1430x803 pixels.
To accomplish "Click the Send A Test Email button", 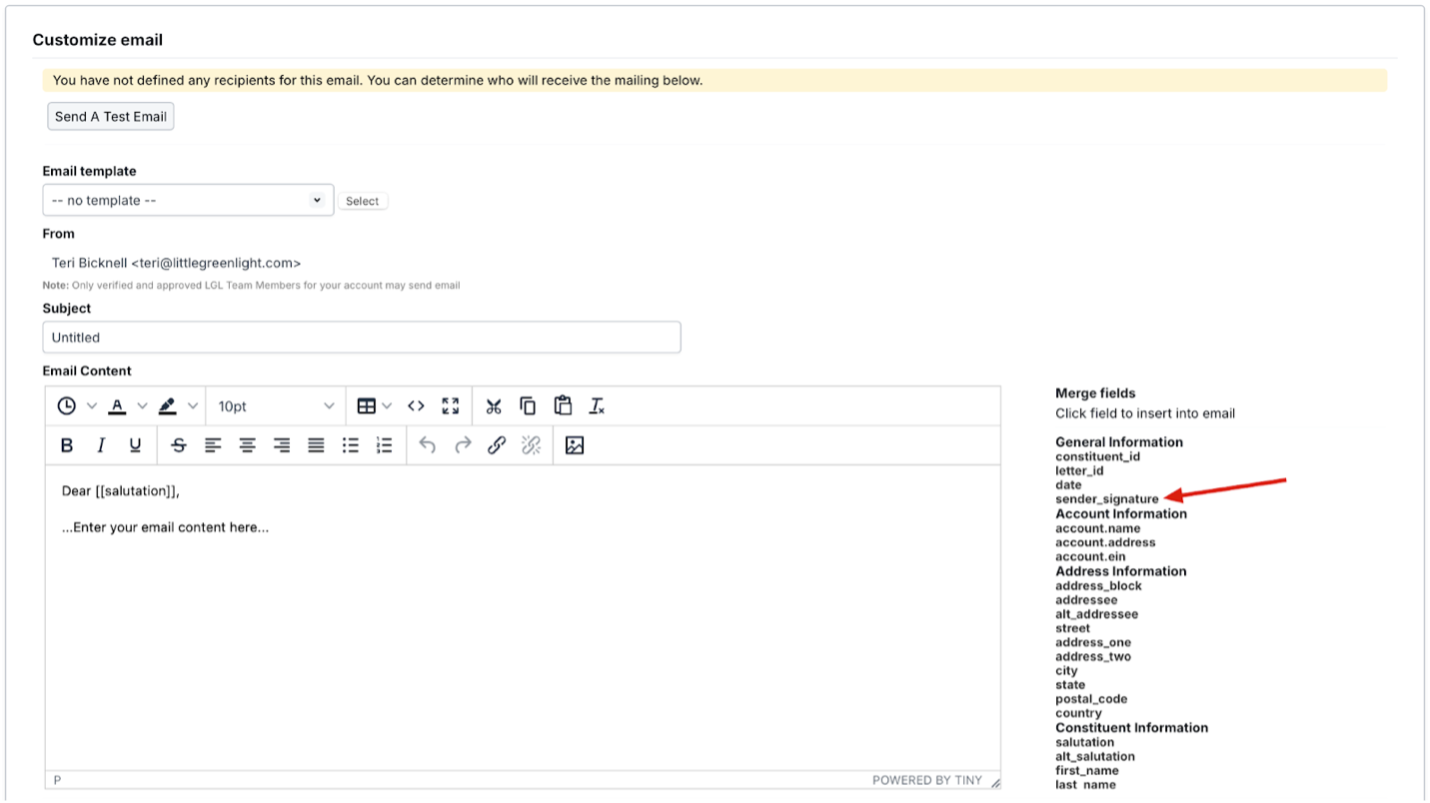I will [111, 116].
